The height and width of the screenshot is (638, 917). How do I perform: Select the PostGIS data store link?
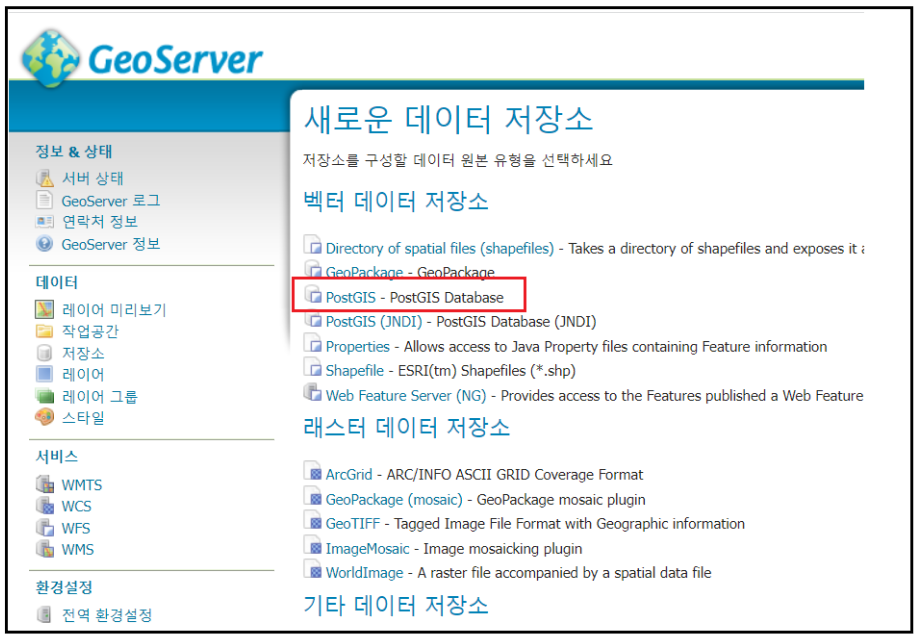coord(351,298)
